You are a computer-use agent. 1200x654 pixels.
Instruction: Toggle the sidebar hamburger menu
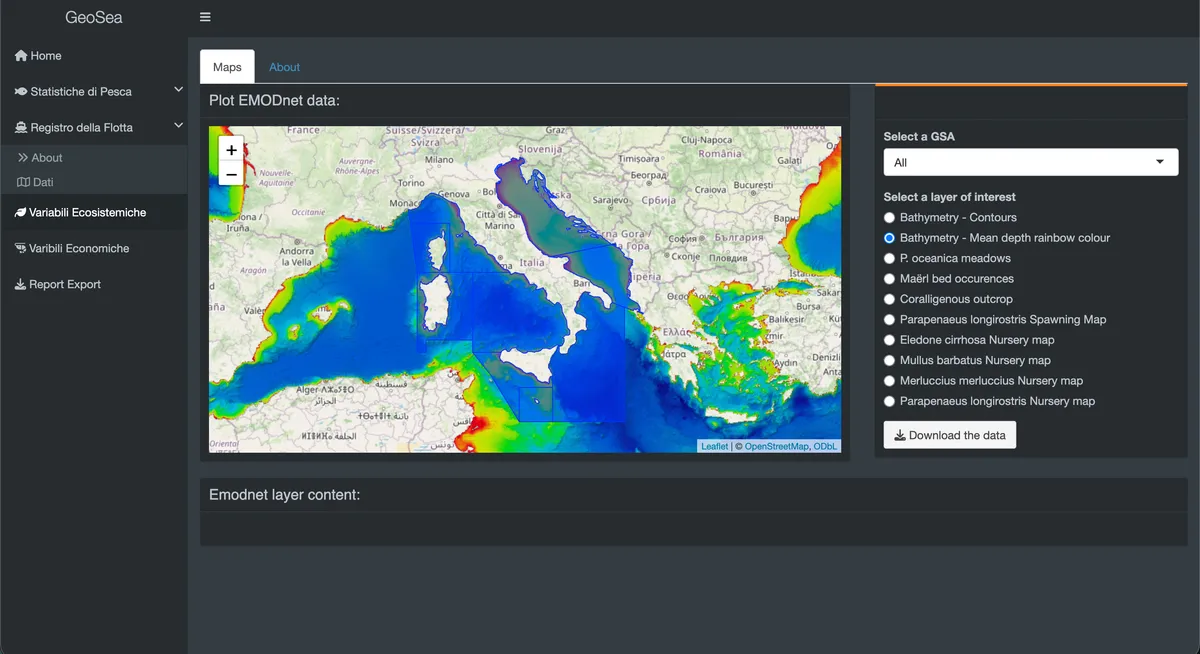click(x=205, y=17)
